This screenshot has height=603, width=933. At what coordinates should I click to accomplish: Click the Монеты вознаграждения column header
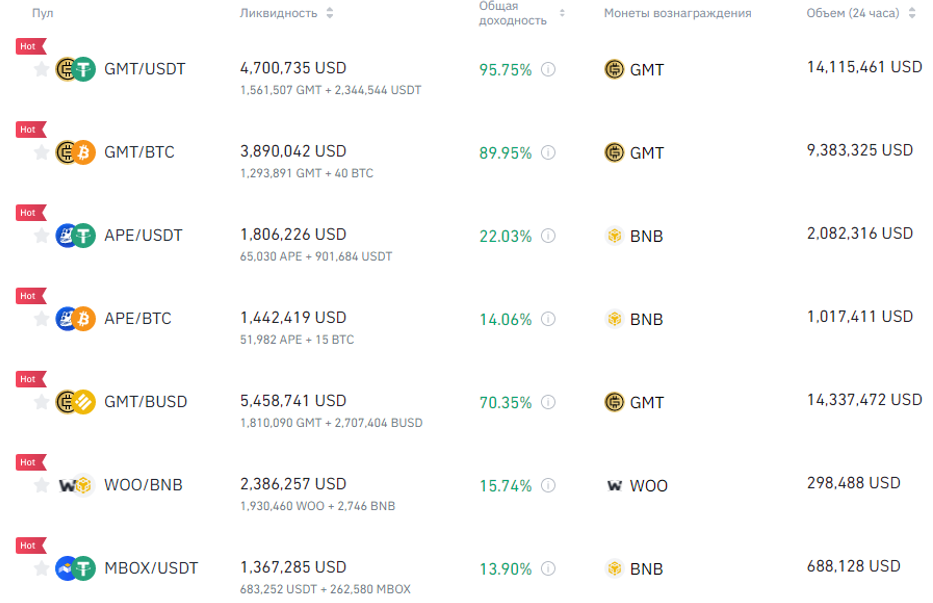677,13
